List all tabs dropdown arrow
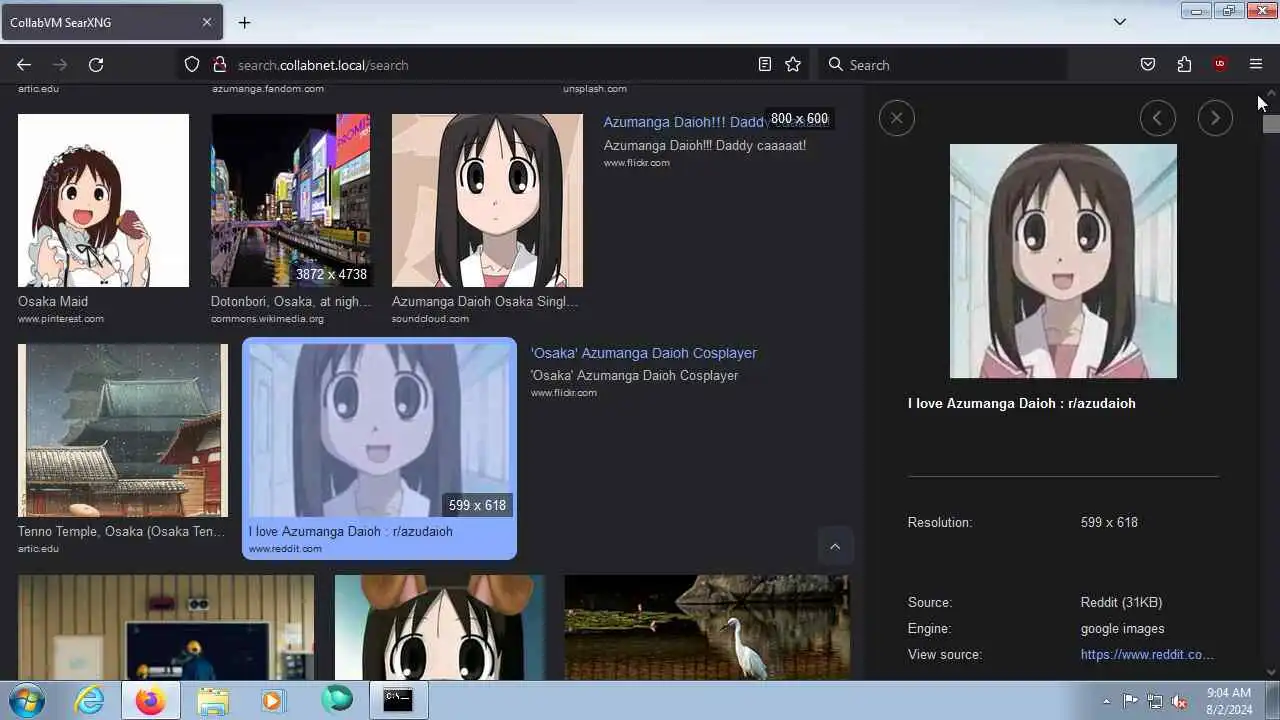The image size is (1280, 720). tap(1120, 22)
